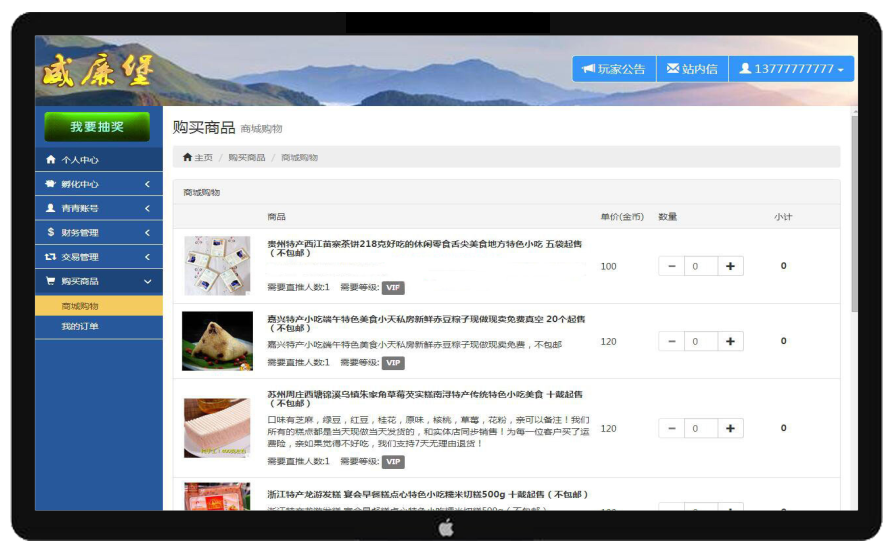
Task: Click the VIP badge on 苏州周庄 row
Action: tap(393, 462)
